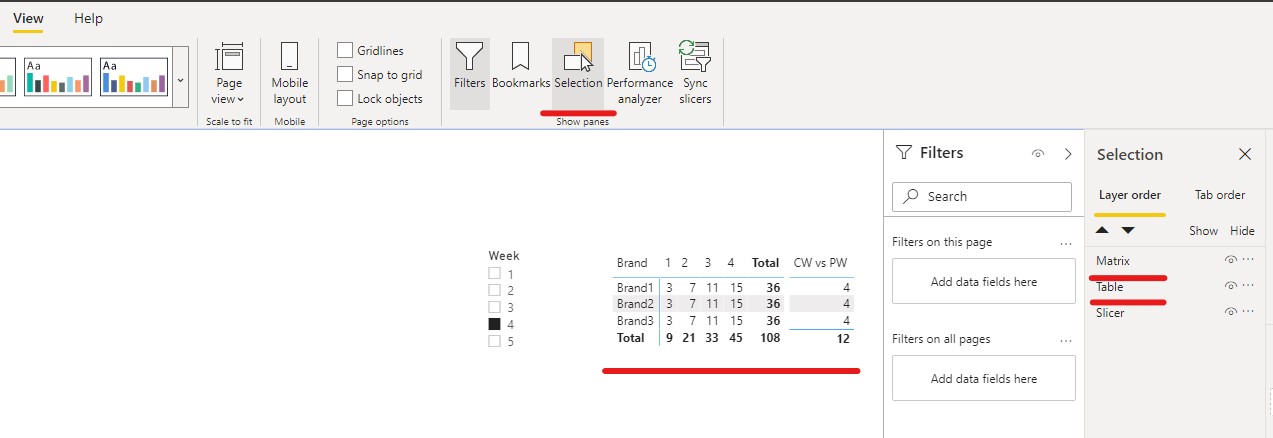This screenshot has height=438, width=1273.
Task: Expand the themes gallery dropdown
Action: tap(180, 78)
